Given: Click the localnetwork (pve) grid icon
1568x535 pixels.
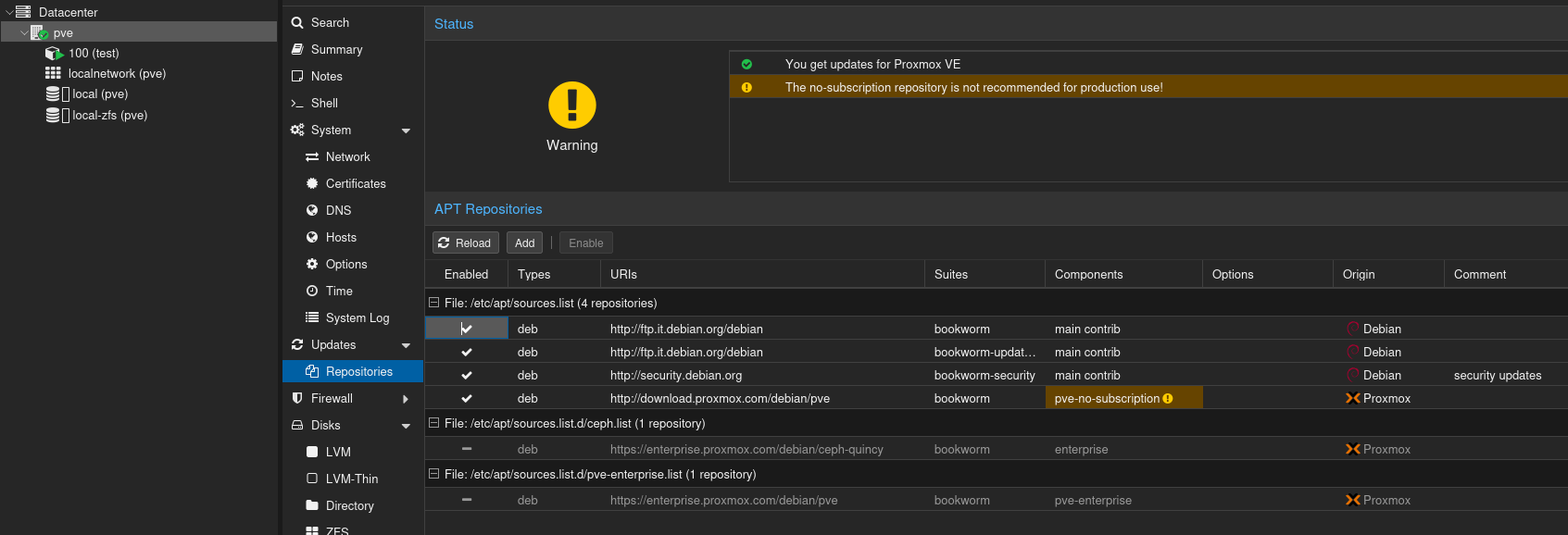Looking at the screenshot, I should (x=53, y=73).
